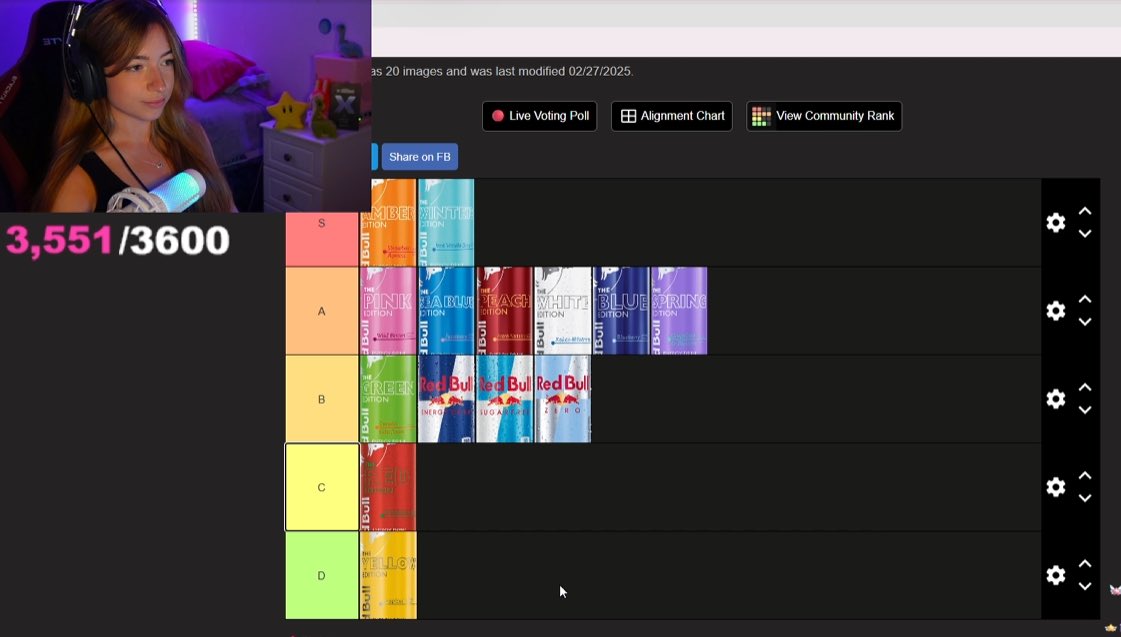Move B tier row up with arrow
Viewport: 1121px width, 637px height.
click(x=1085, y=387)
